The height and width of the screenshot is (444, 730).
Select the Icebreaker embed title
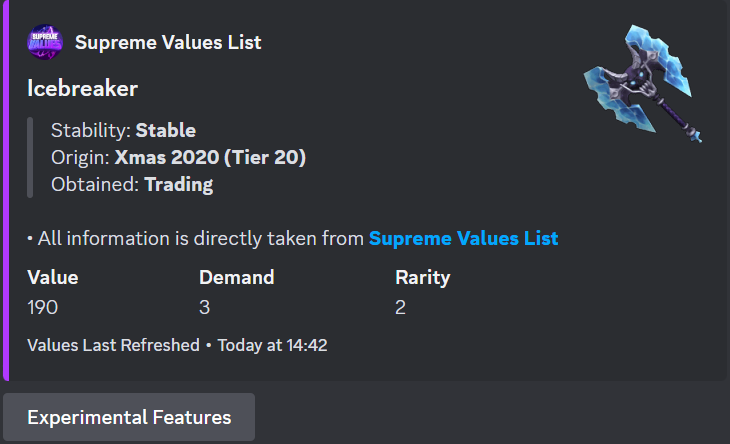(82, 88)
